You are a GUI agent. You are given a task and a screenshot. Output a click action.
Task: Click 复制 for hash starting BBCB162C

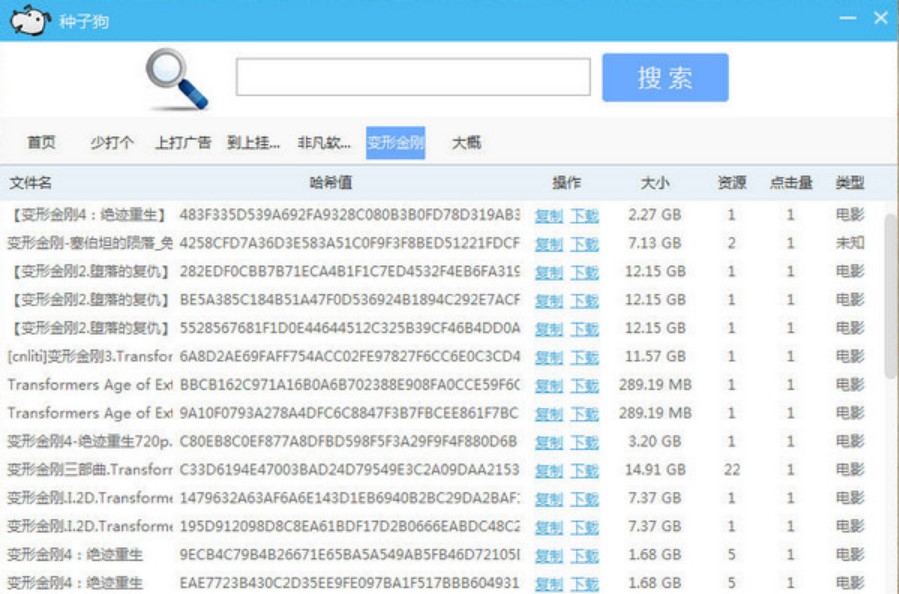[x=549, y=386]
